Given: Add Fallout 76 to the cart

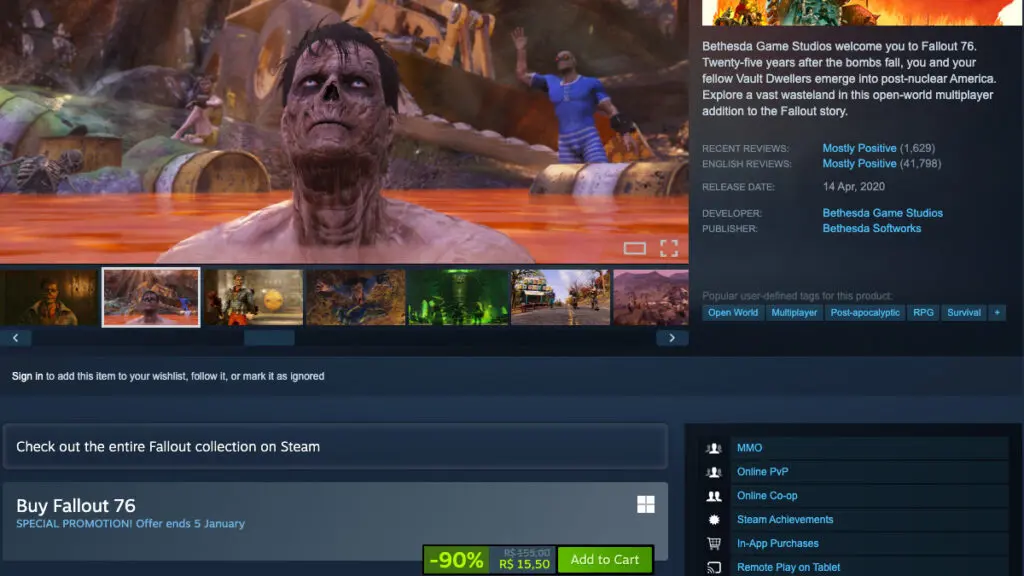Looking at the screenshot, I should point(605,560).
